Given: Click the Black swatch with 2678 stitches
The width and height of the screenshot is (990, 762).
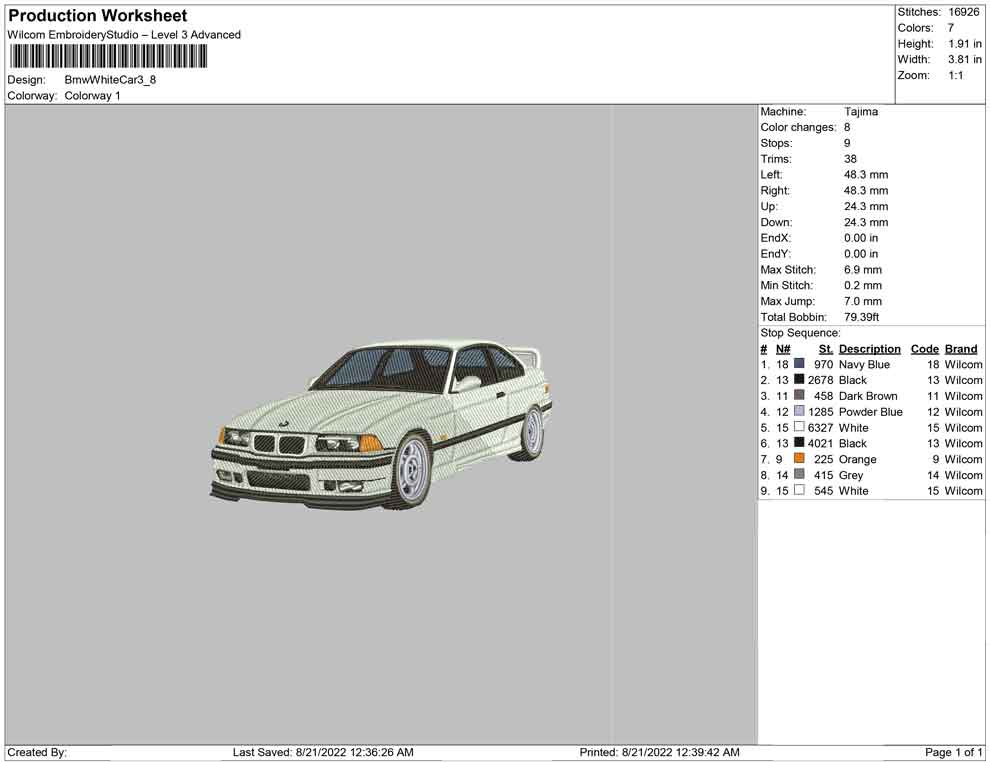Looking at the screenshot, I should [x=799, y=380].
